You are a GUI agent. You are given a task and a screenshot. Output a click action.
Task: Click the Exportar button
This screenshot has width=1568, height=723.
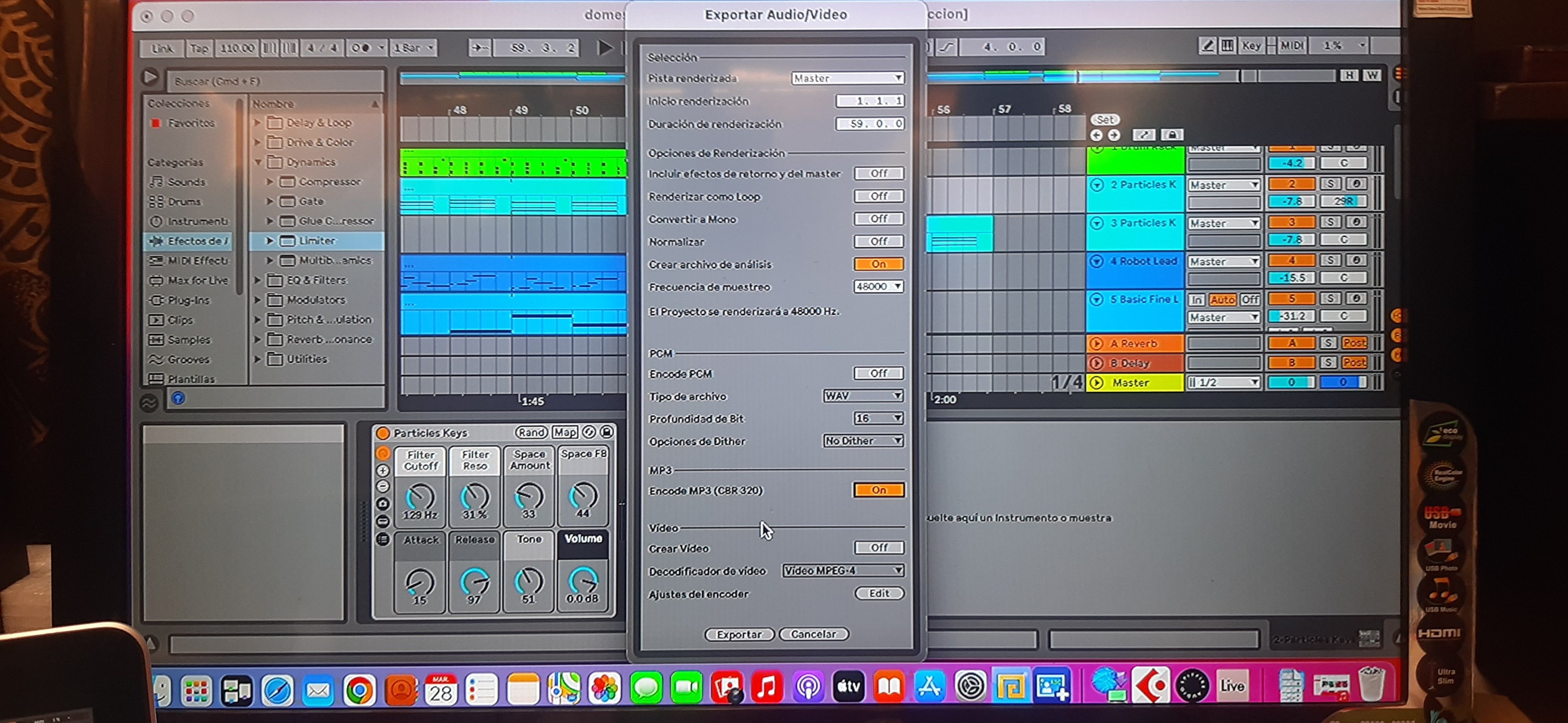pyautogui.click(x=739, y=634)
